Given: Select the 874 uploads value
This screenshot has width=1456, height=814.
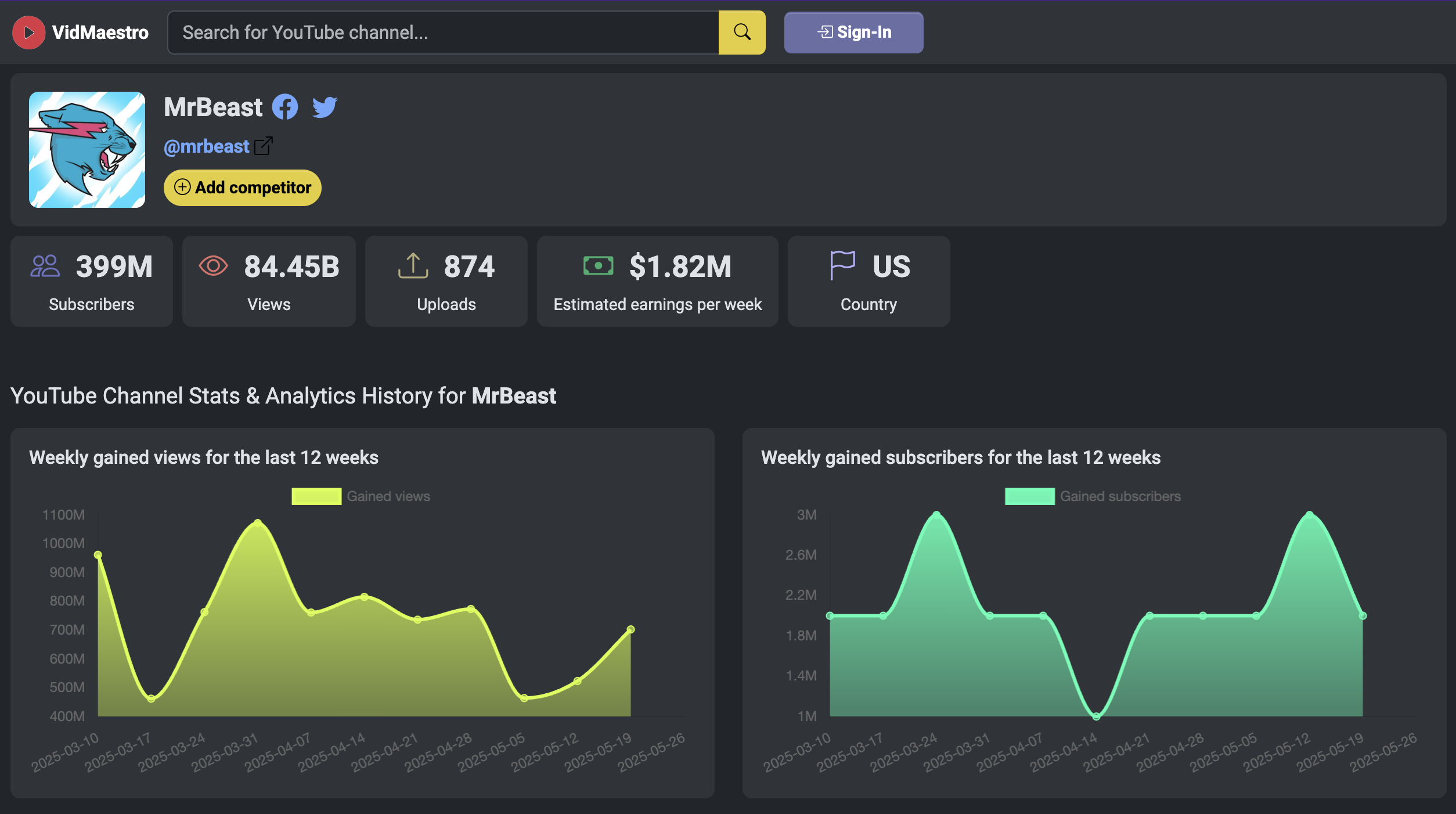Looking at the screenshot, I should click(469, 266).
